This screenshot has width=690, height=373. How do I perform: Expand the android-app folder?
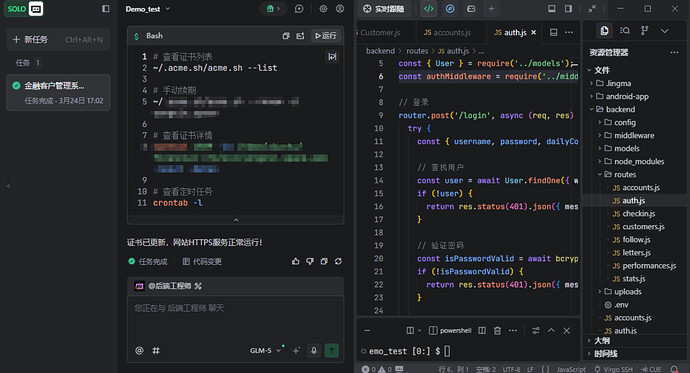(x=636, y=96)
